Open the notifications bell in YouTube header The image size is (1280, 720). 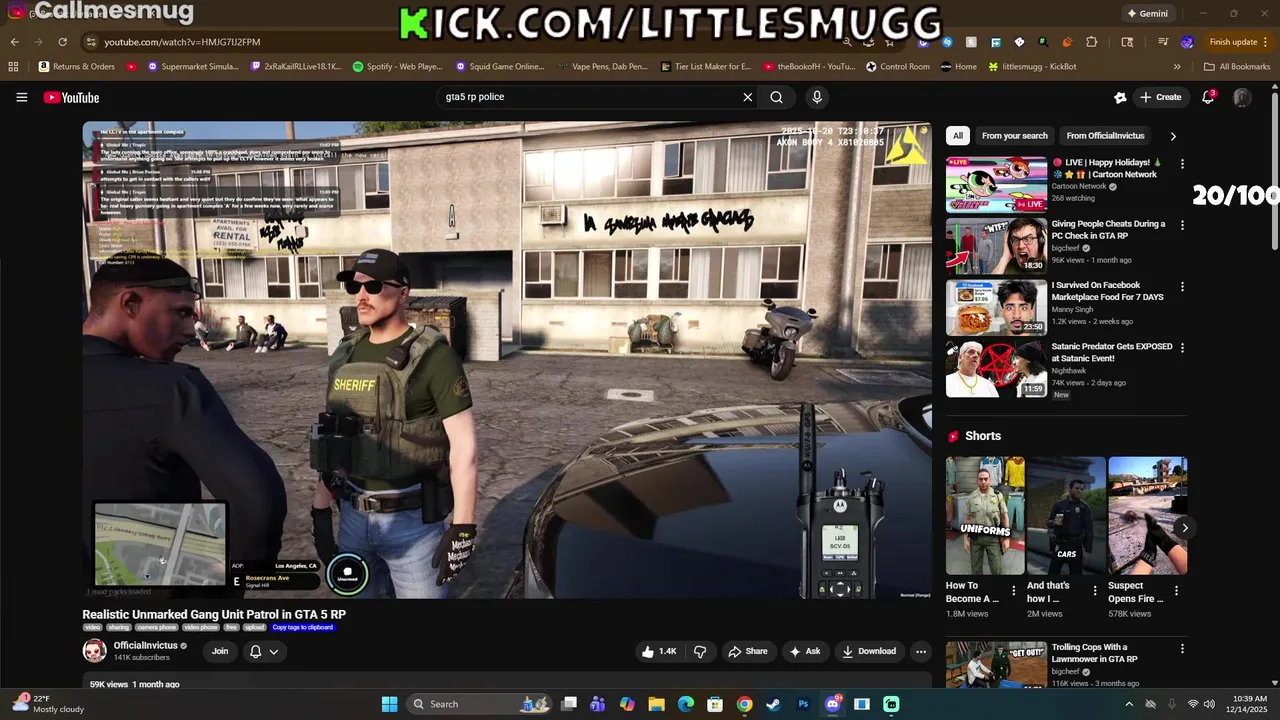click(1208, 97)
